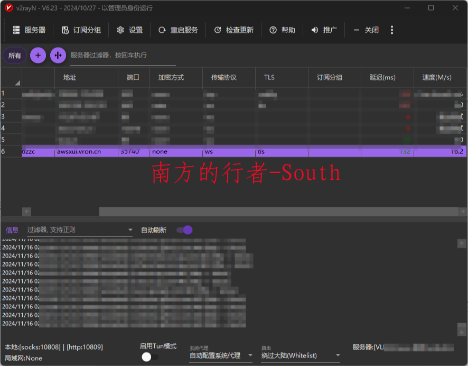Image resolution: width=468 pixels, height=366 pixels.
Task: Click 重启服务 to restart the service
Action: coord(178,30)
